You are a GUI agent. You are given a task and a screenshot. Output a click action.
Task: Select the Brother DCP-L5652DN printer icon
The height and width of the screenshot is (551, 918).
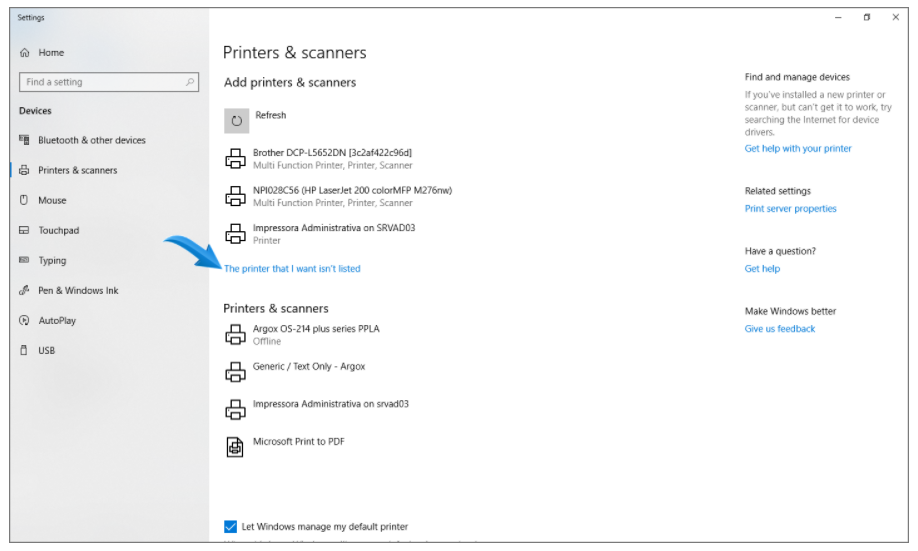click(235, 159)
